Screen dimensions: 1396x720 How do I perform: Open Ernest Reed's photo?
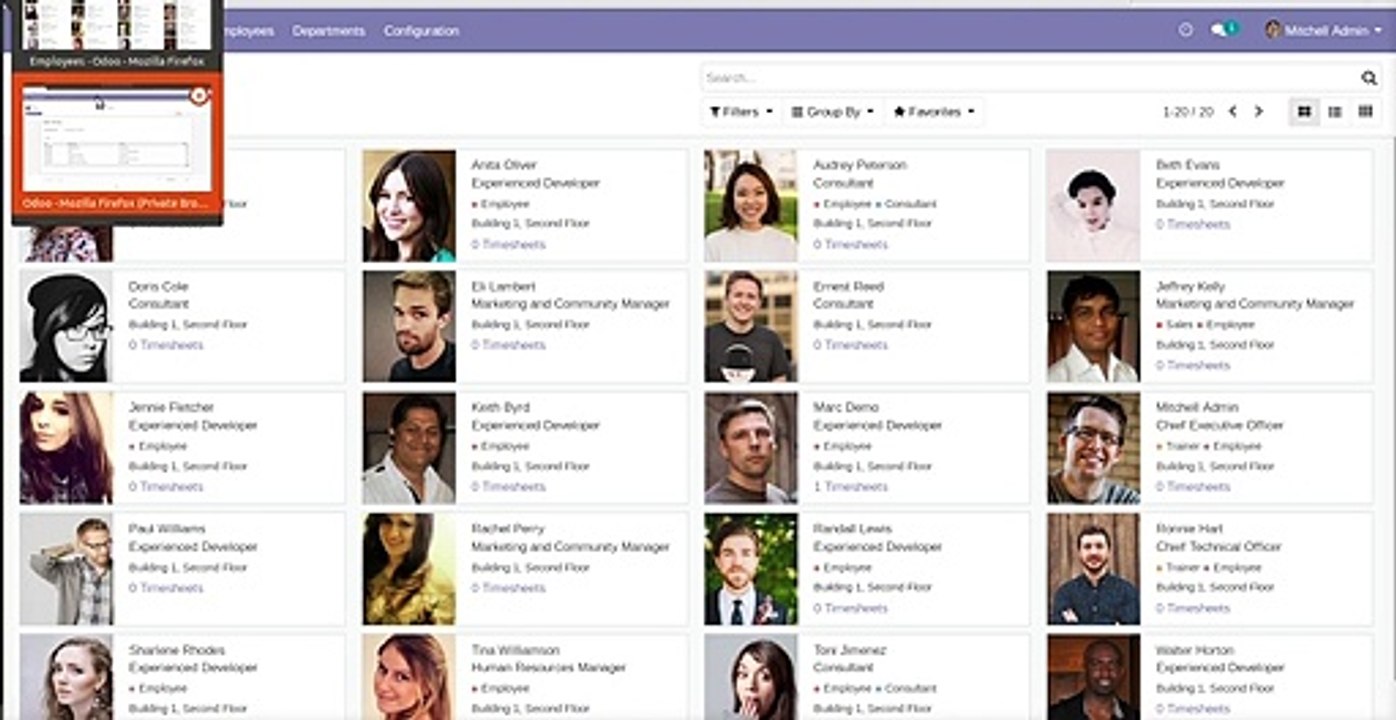751,327
